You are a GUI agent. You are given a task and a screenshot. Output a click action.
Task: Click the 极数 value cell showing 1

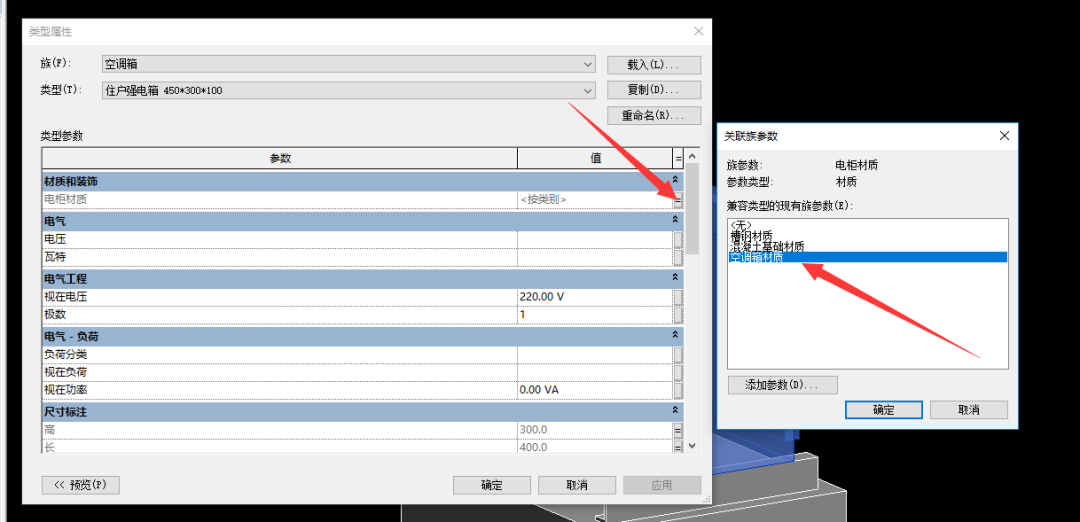coord(595,315)
